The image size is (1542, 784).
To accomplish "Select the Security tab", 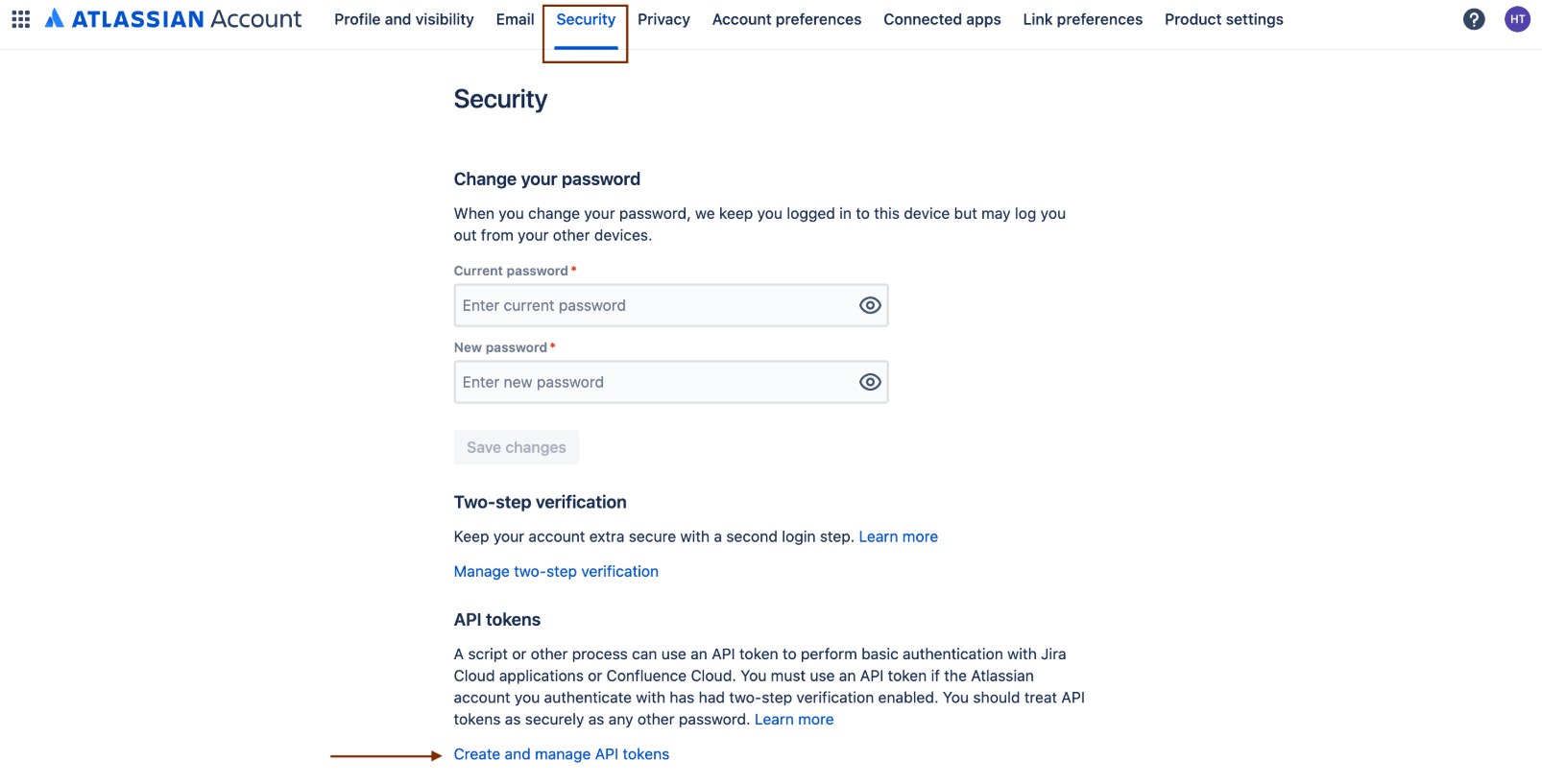I will tap(586, 19).
